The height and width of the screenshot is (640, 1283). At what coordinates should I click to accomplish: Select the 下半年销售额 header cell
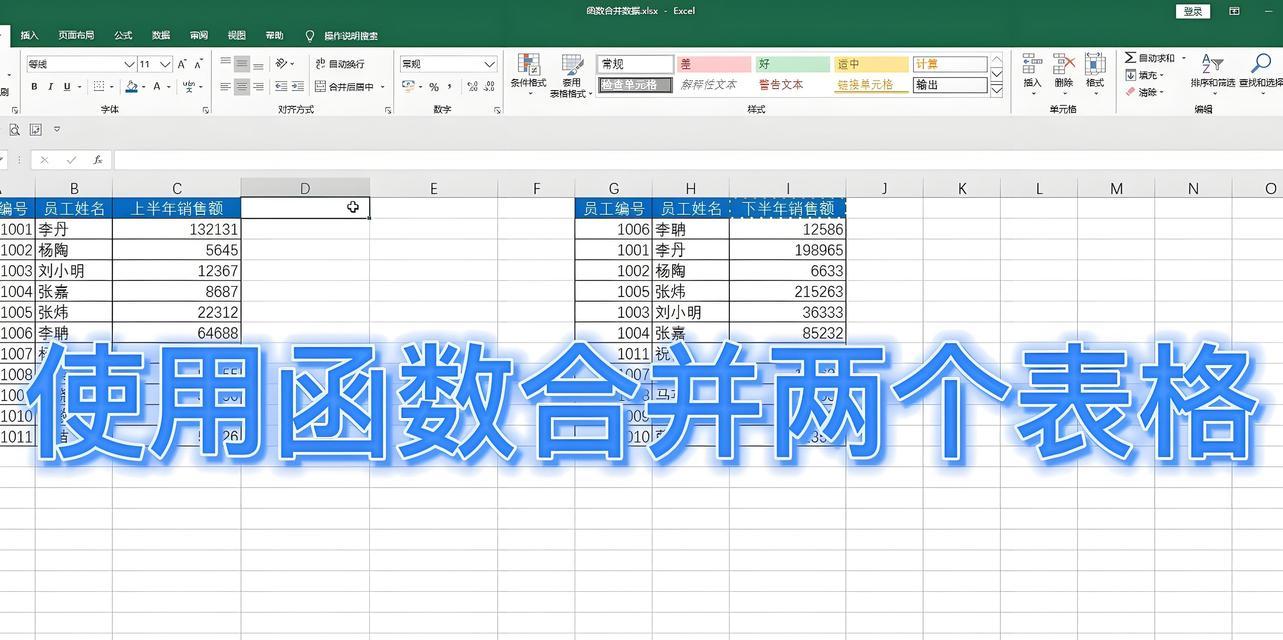[x=788, y=208]
